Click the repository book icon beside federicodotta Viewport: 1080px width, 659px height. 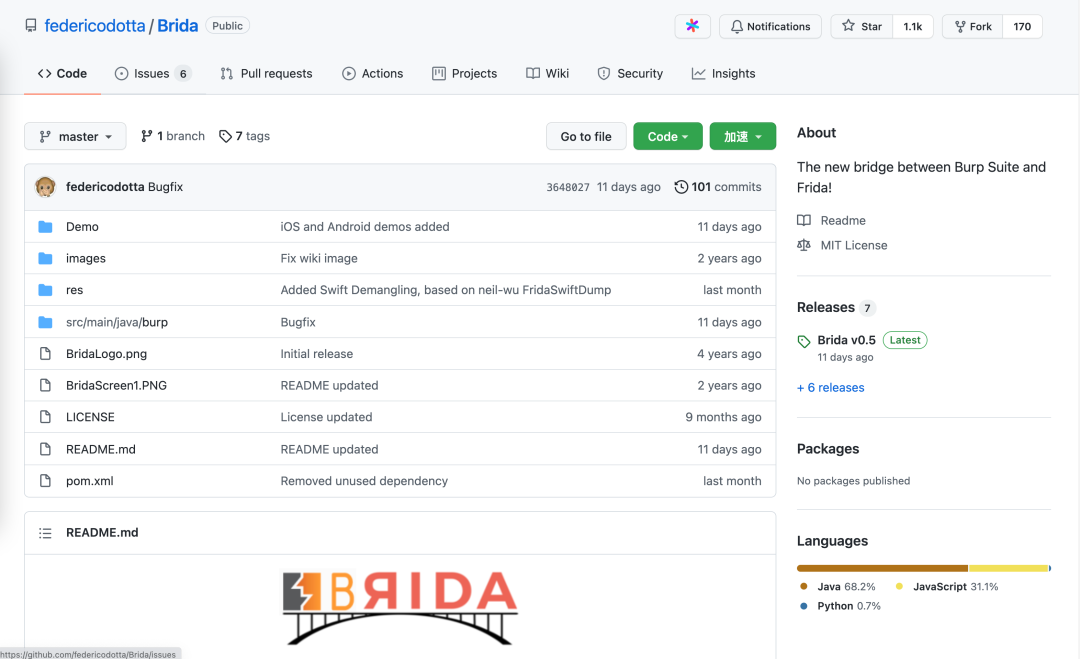click(x=31, y=26)
